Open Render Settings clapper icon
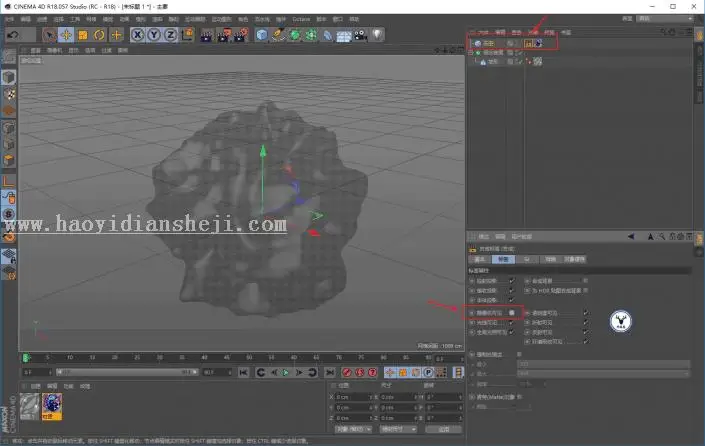The height and width of the screenshot is (446, 705). (240, 35)
